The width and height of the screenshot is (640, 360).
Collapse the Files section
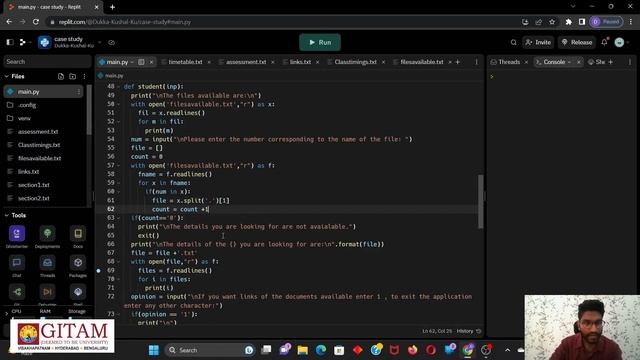(7, 76)
